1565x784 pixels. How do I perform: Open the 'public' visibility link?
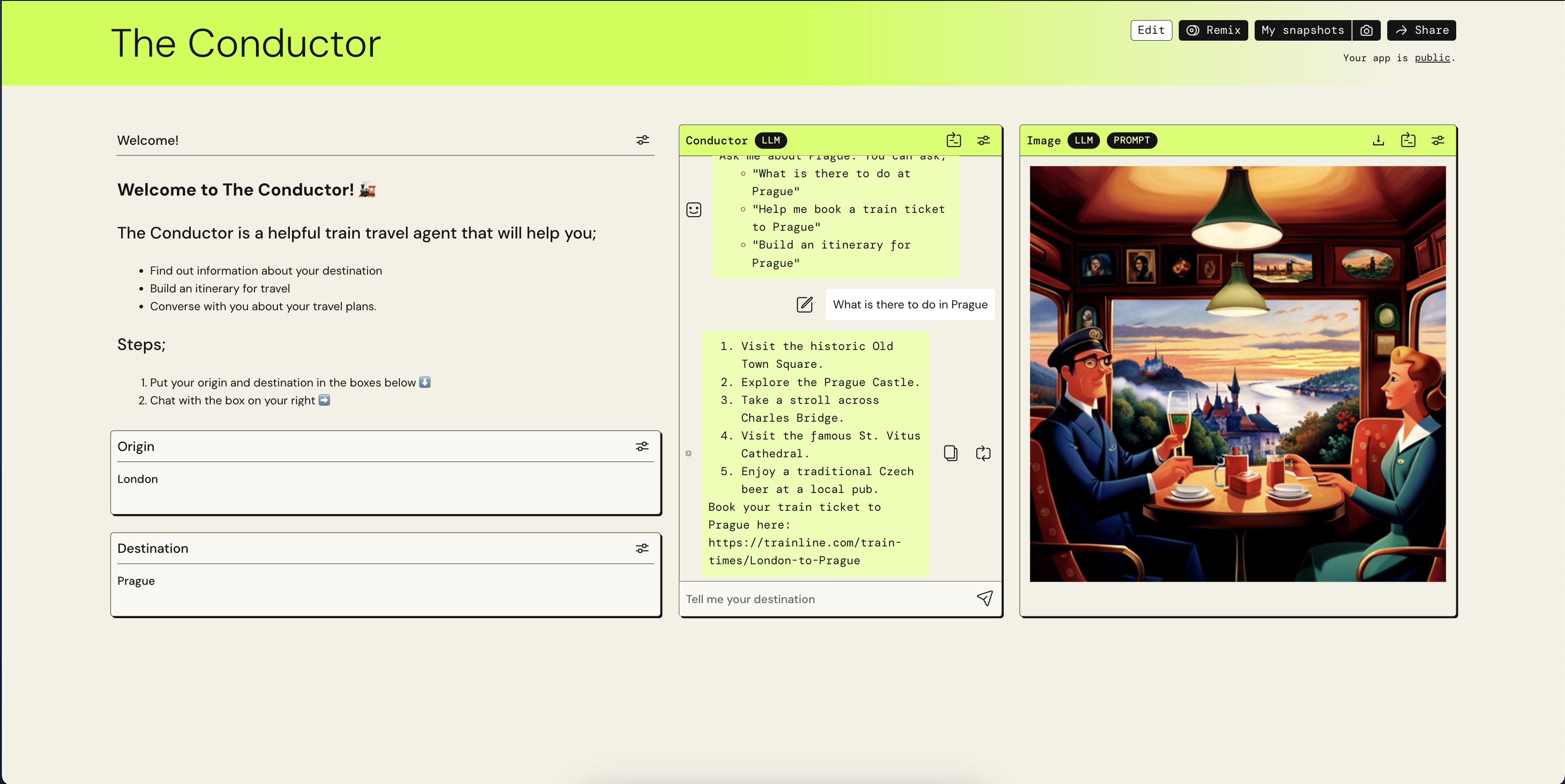click(x=1432, y=58)
